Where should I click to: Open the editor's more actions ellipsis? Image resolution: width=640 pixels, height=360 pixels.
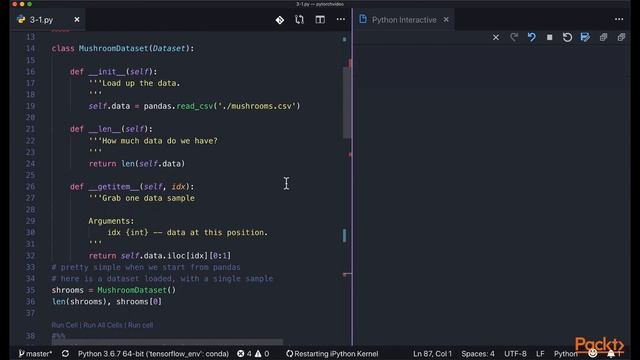(x=341, y=19)
